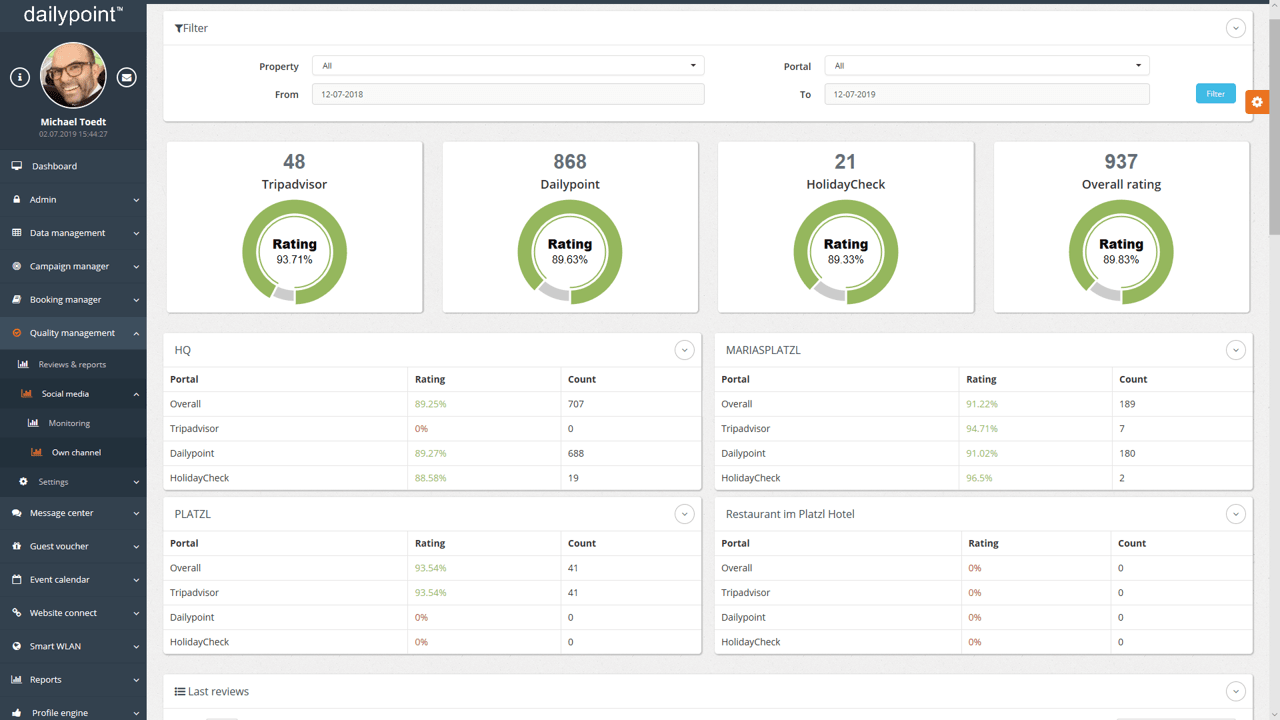
Task: Open the Property dropdown showing All
Action: tap(507, 65)
